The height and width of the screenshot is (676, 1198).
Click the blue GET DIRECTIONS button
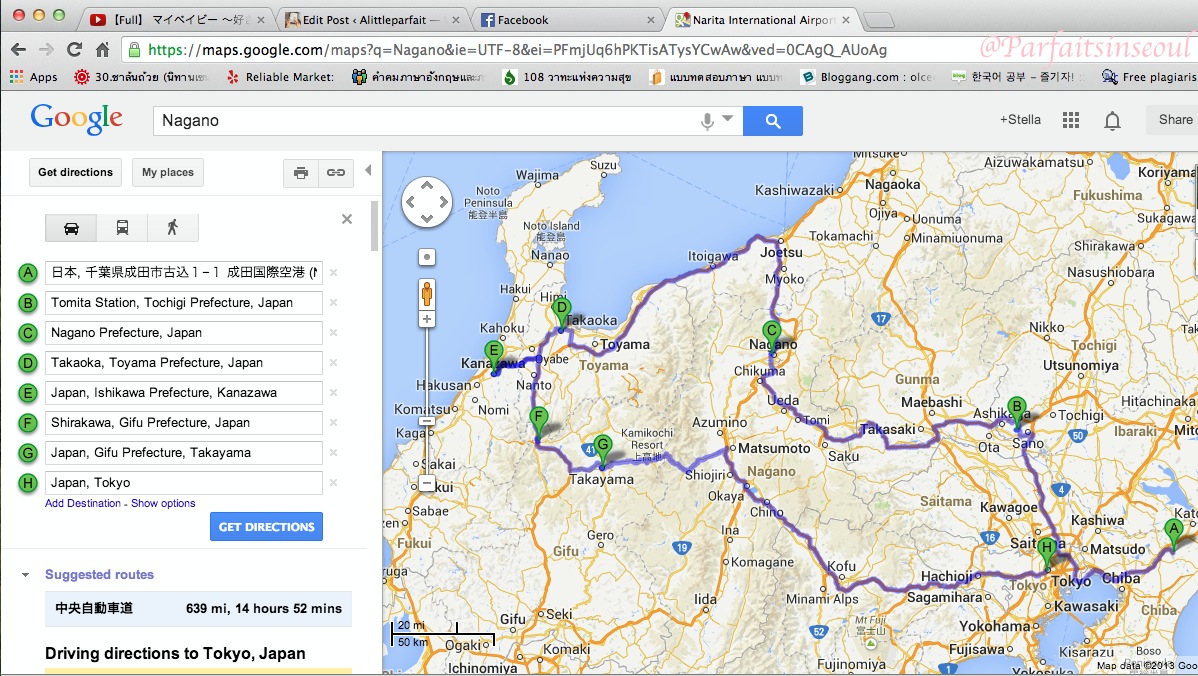click(x=267, y=526)
